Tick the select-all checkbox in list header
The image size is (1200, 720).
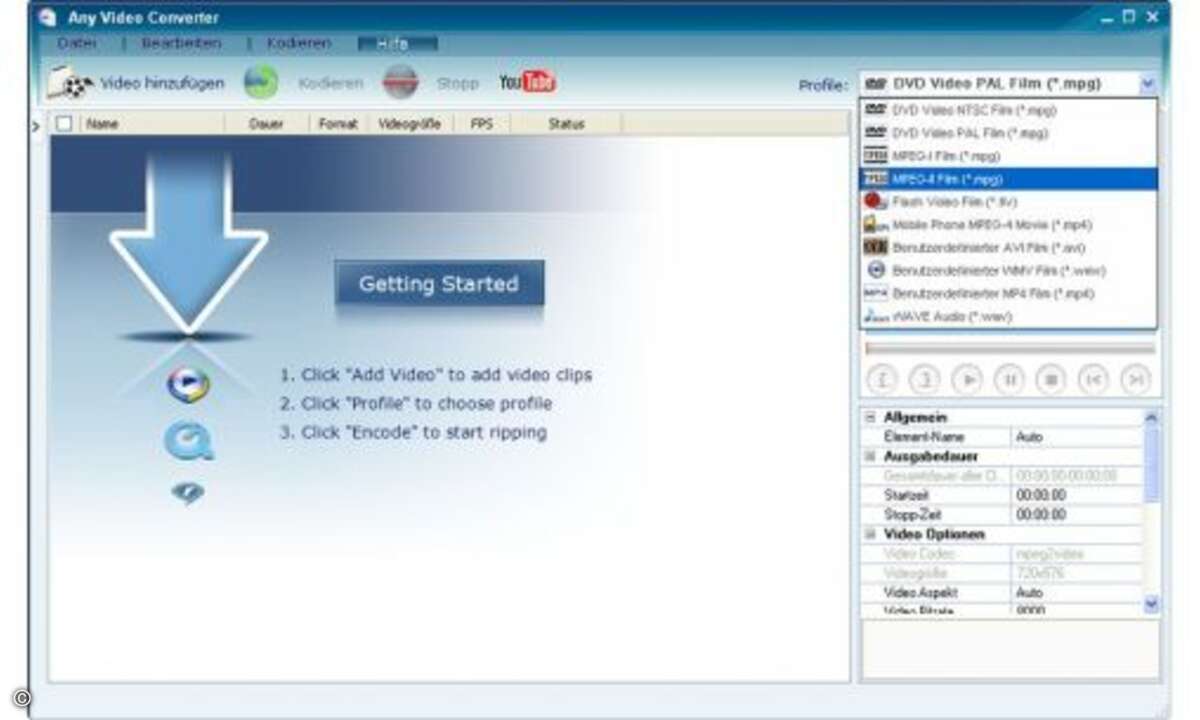[65, 124]
